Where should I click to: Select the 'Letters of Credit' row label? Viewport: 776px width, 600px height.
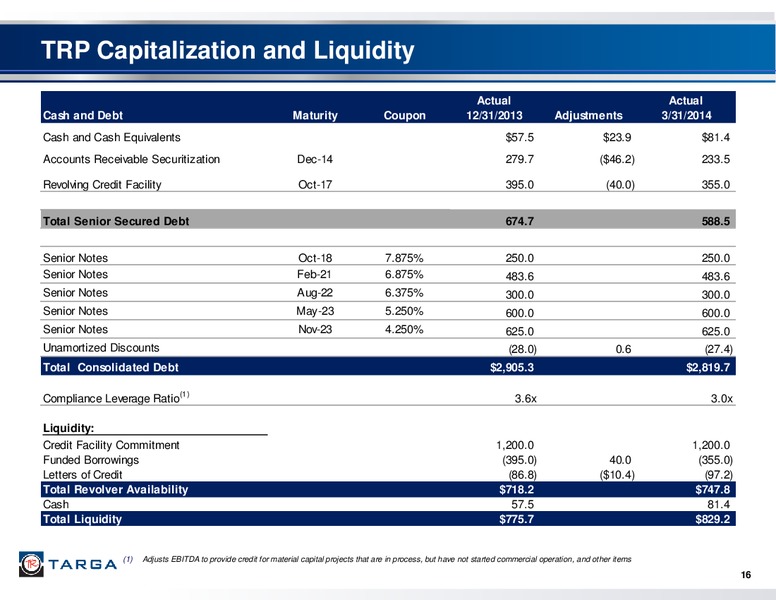tap(82, 475)
